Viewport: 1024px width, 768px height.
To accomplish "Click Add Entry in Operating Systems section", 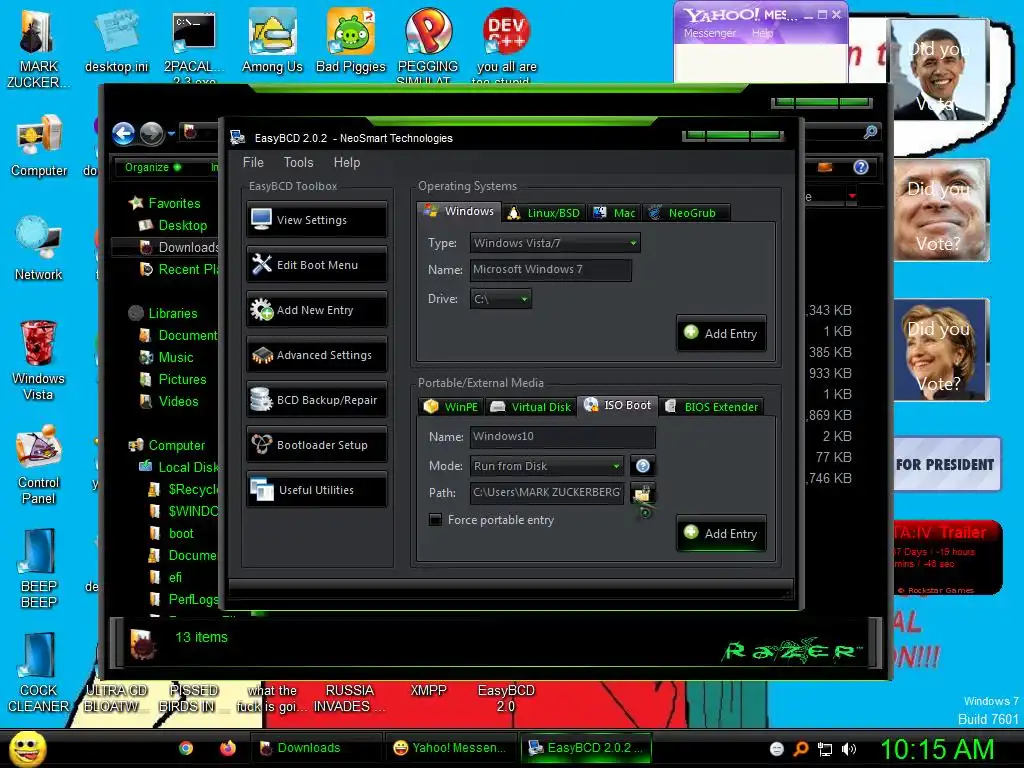I will [x=722, y=334].
